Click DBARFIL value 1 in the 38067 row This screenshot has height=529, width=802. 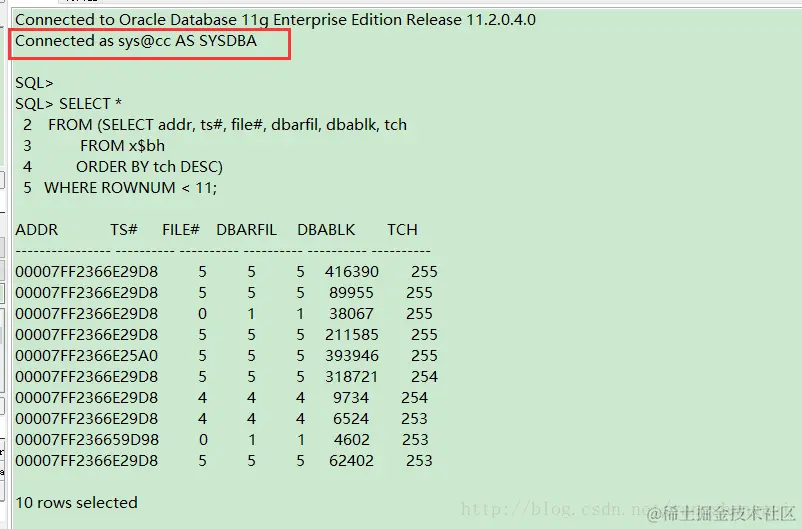(300, 314)
